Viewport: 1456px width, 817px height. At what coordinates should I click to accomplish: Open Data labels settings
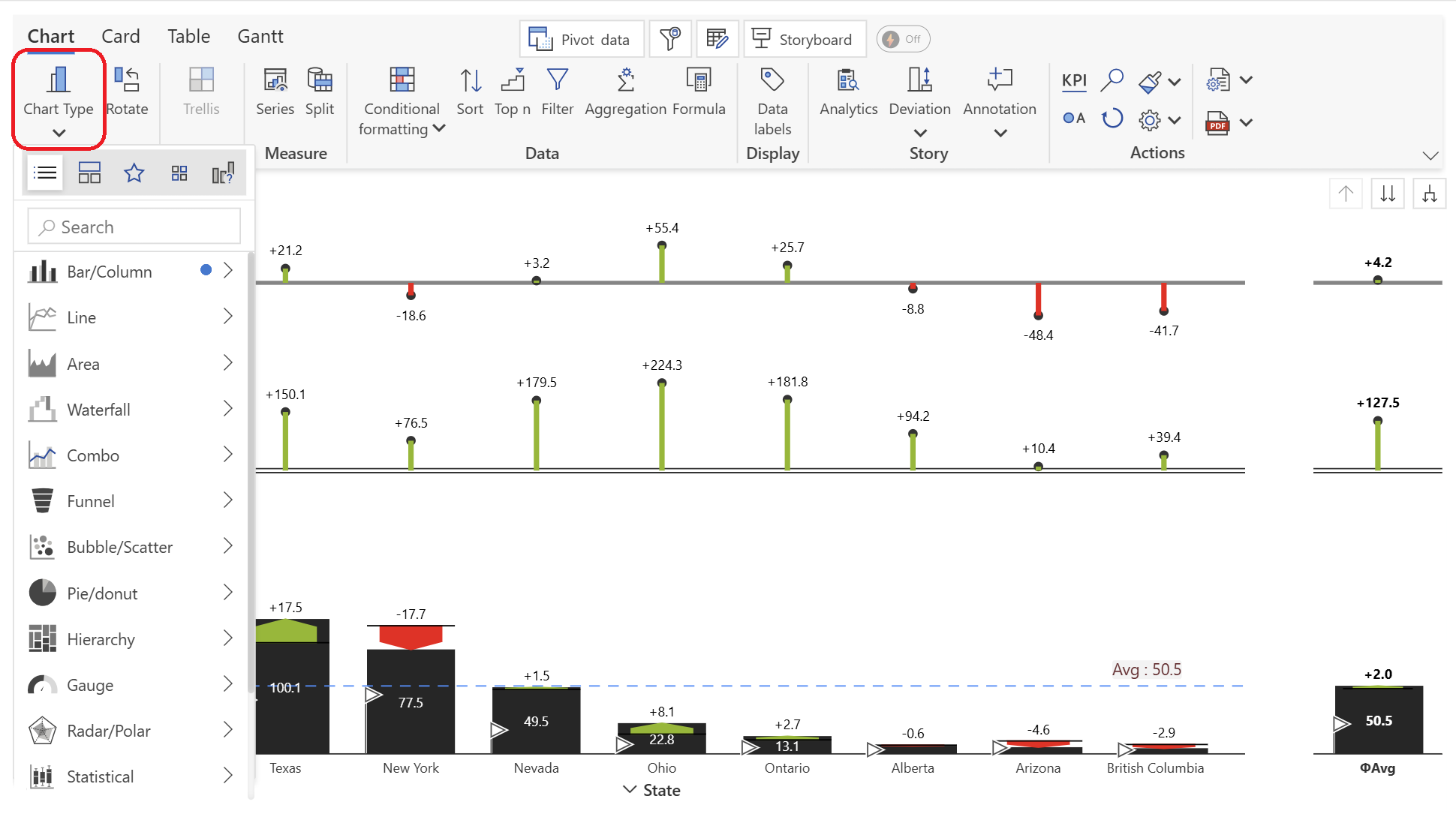[x=772, y=101]
